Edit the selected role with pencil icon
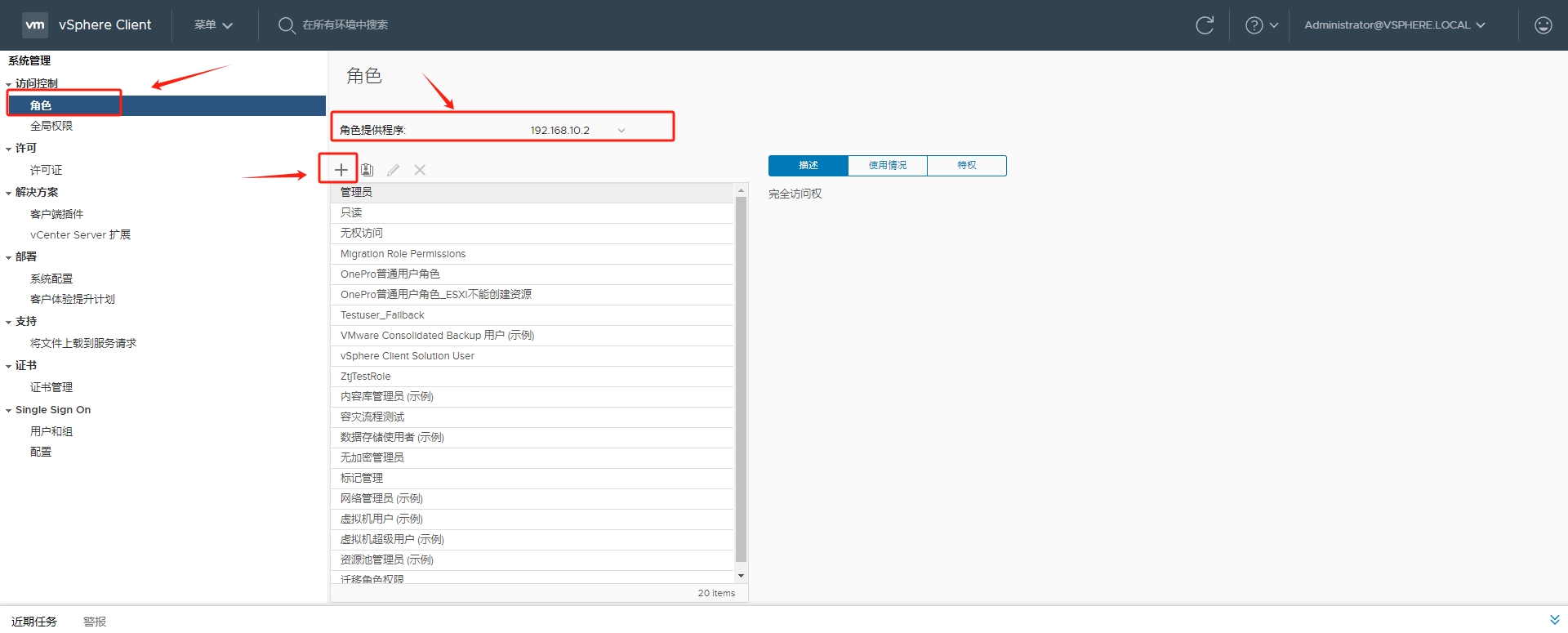 (394, 170)
